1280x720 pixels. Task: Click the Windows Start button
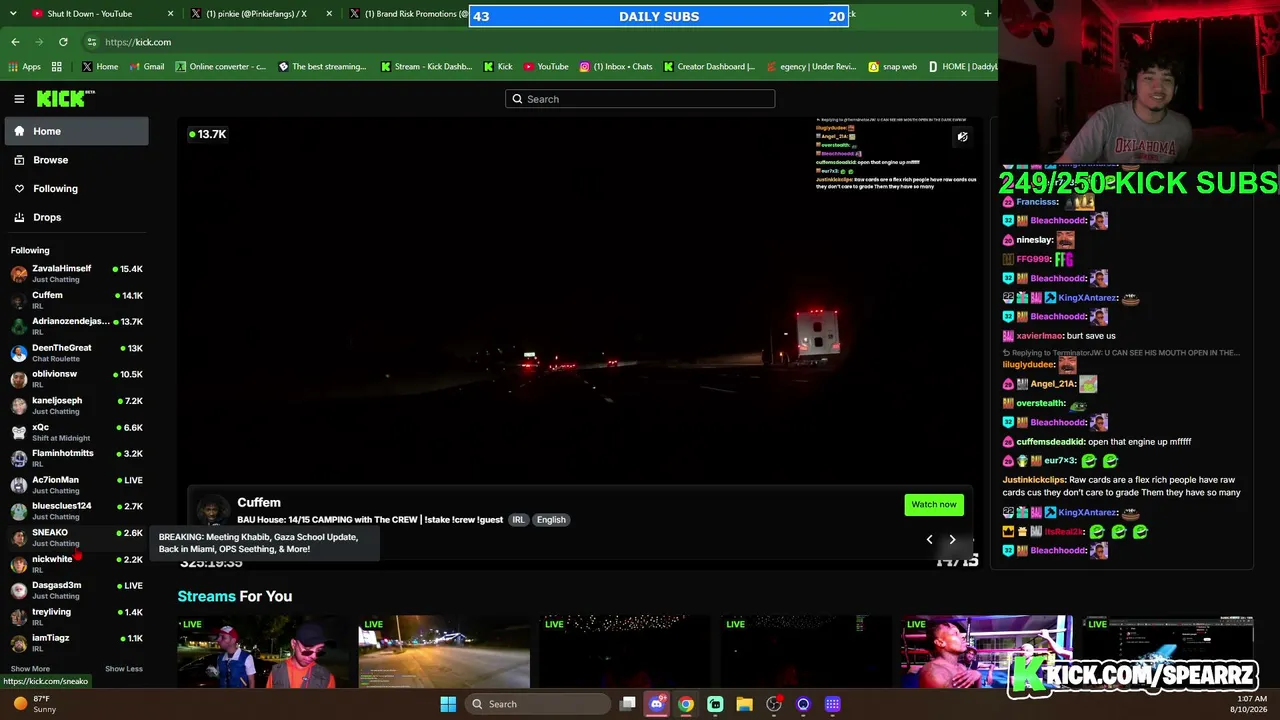448,704
